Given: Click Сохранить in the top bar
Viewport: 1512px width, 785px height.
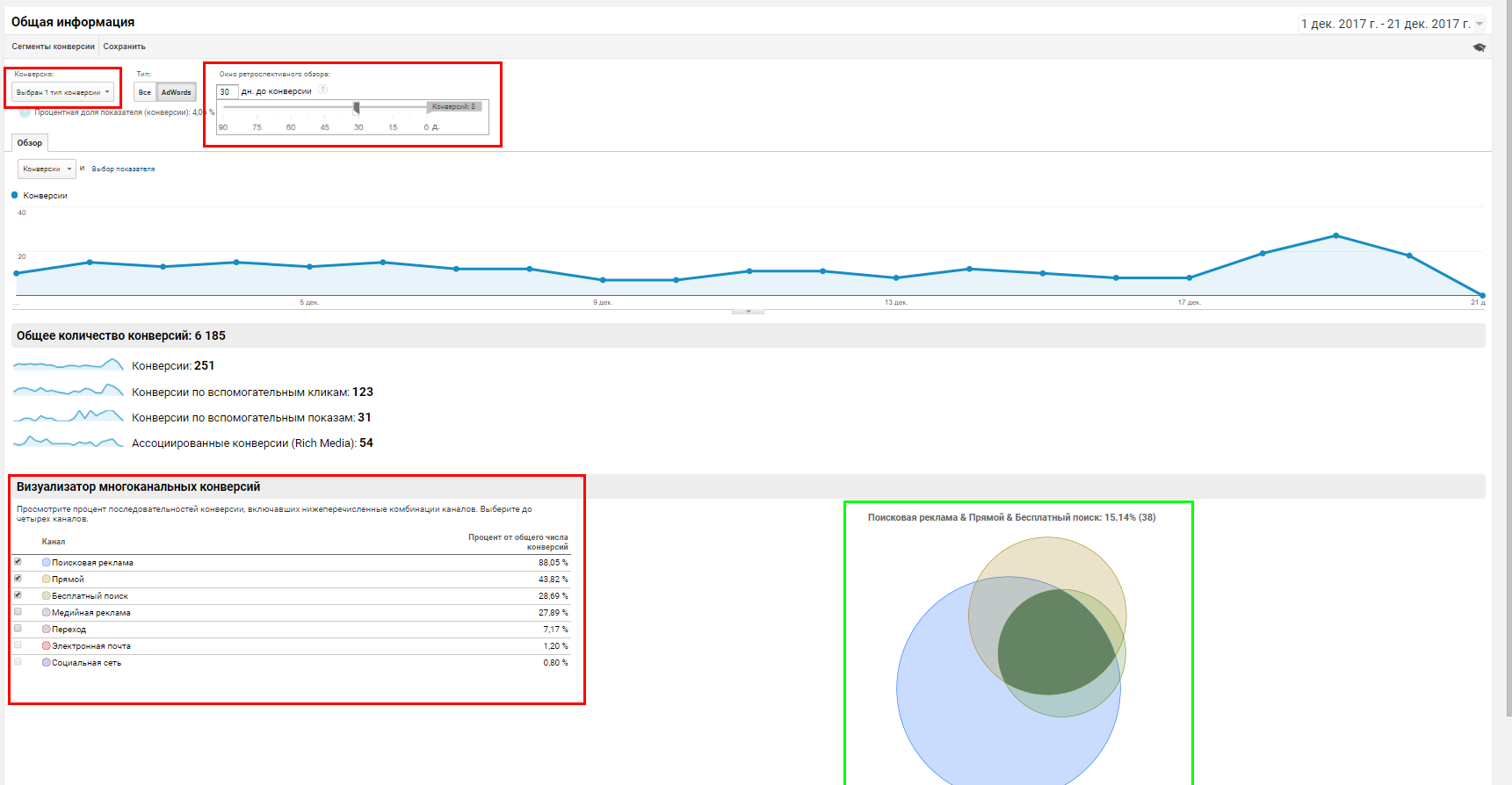Looking at the screenshot, I should [125, 47].
